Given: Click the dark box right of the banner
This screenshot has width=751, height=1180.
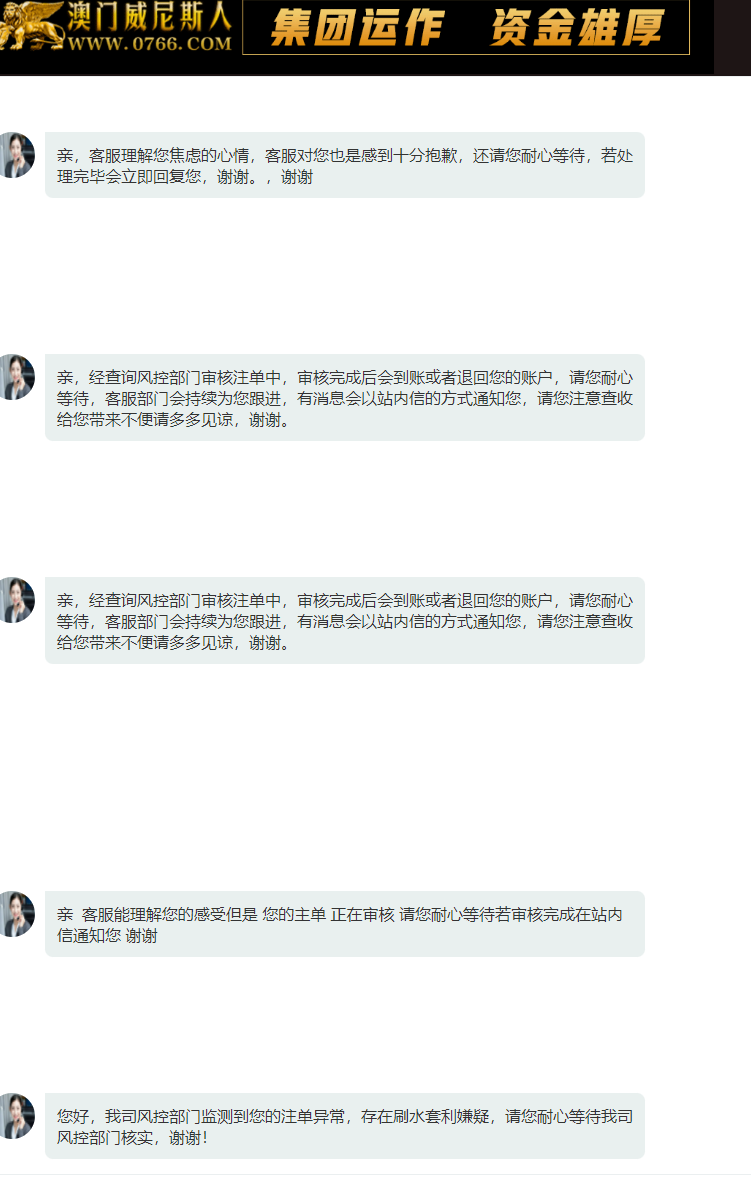Looking at the screenshot, I should coord(732,38).
